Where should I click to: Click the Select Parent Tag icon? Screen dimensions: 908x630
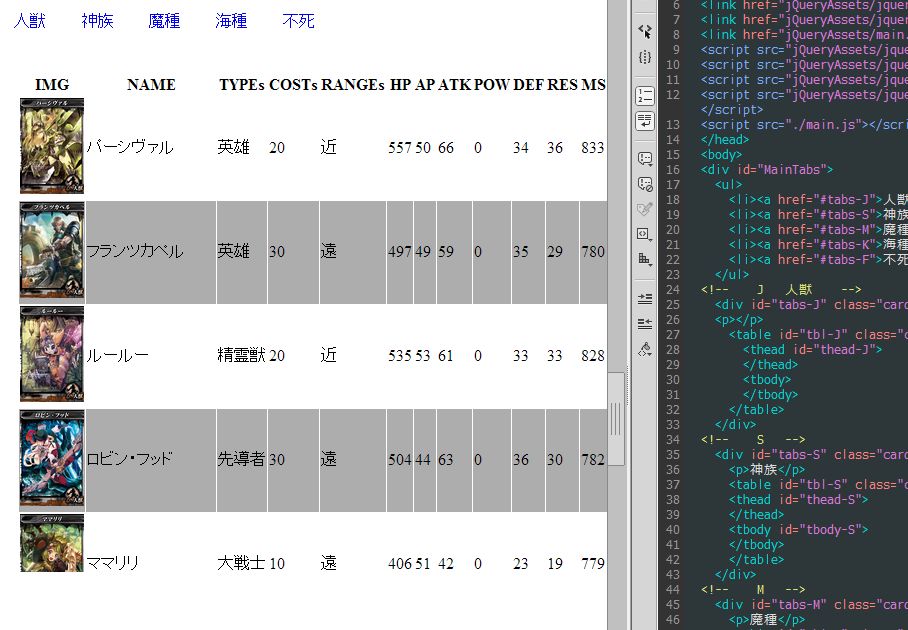(x=645, y=31)
